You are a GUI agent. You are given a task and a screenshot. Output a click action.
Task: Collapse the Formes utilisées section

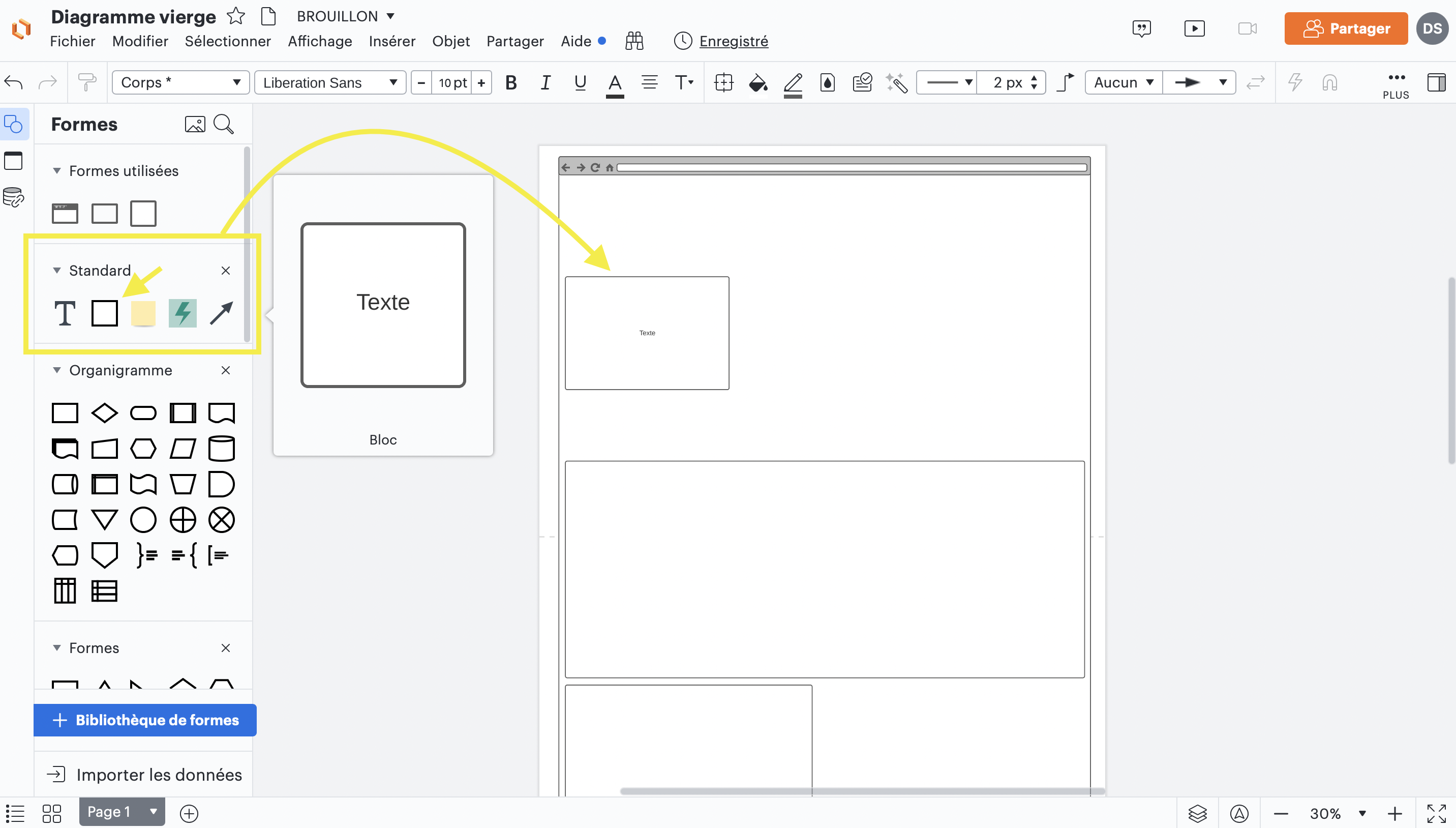pos(57,170)
